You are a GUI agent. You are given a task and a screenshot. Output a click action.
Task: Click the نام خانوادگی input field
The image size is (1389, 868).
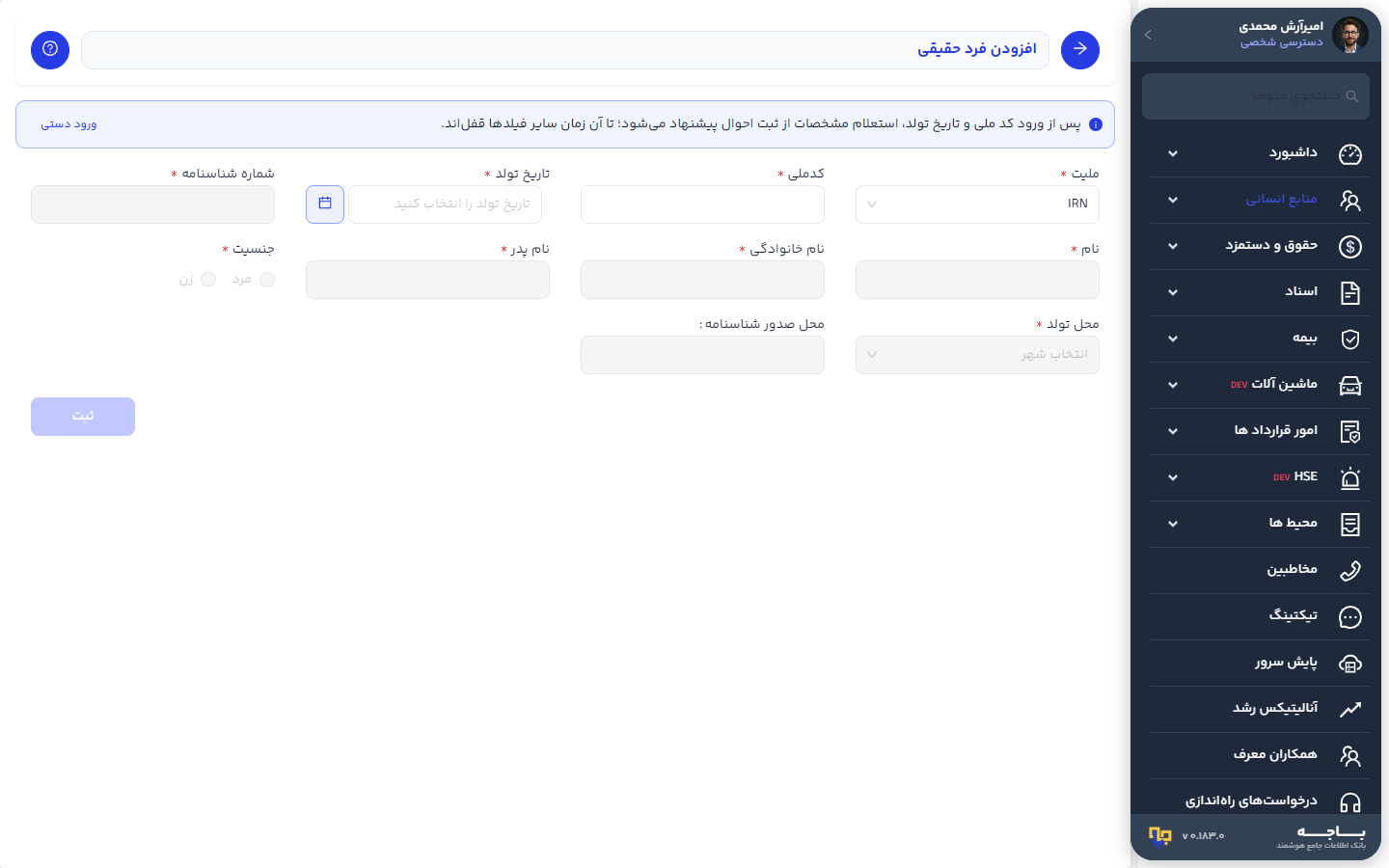(702, 280)
